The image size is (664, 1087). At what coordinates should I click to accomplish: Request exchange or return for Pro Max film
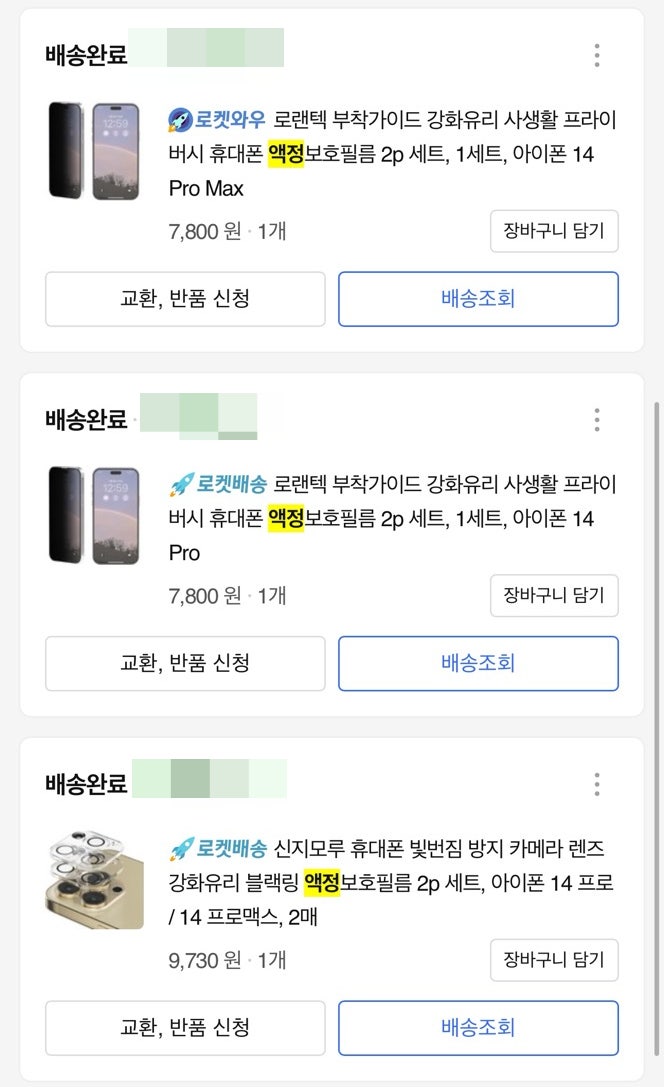point(185,299)
